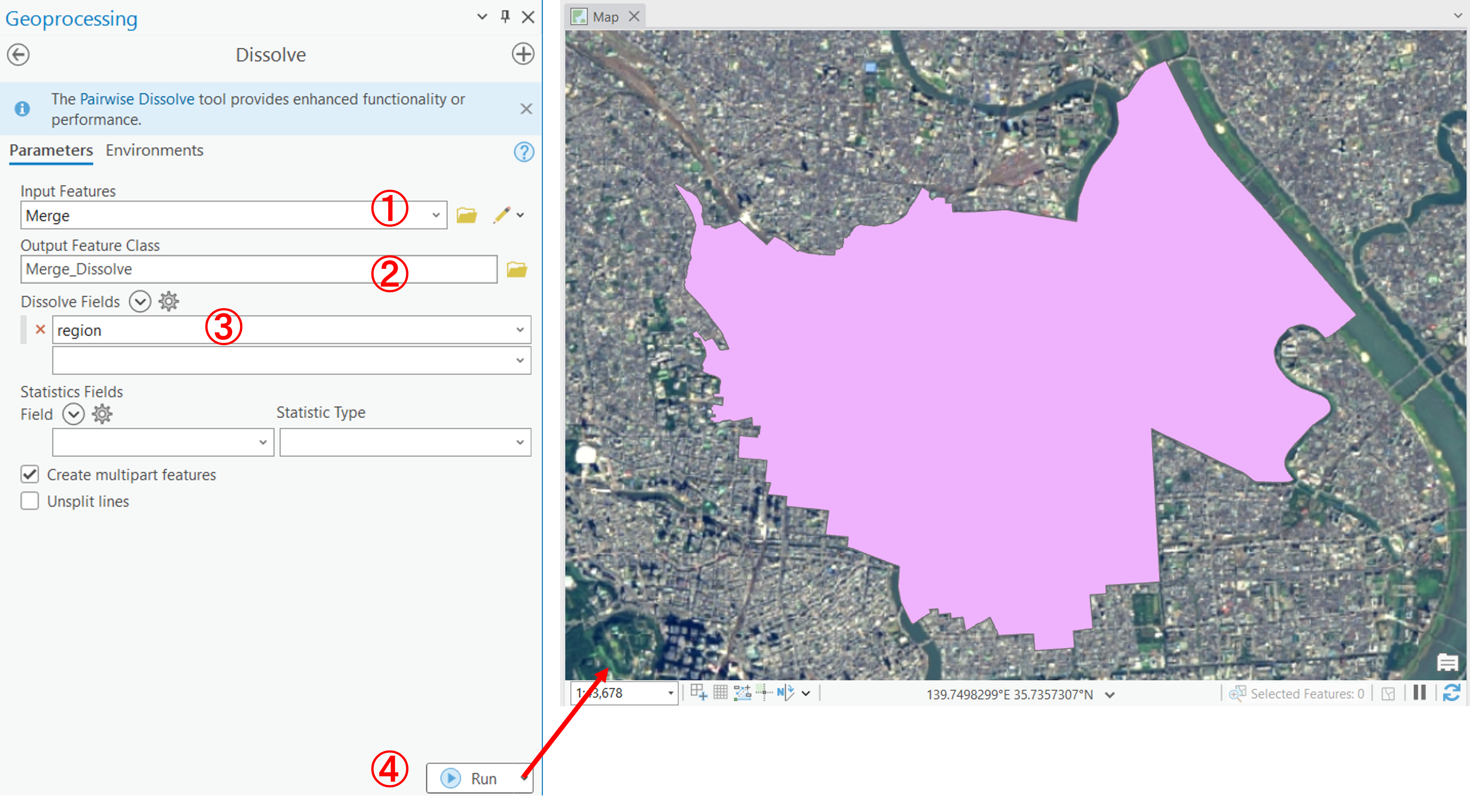Viewport: 1470px width, 812px height.
Task: Open Statistics Field gear settings
Action: click(x=102, y=414)
